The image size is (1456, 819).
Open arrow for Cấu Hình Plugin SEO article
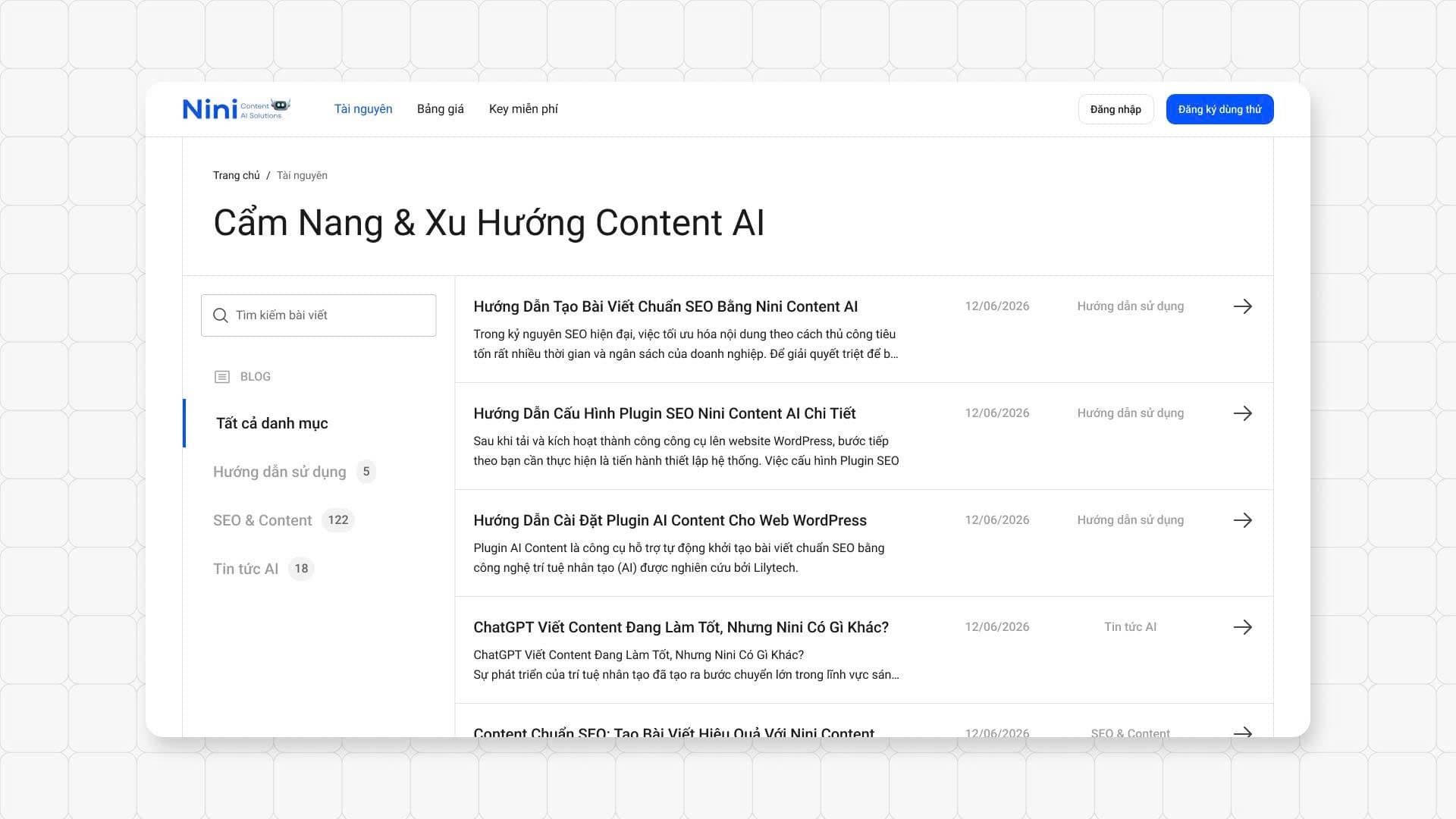pyautogui.click(x=1242, y=413)
